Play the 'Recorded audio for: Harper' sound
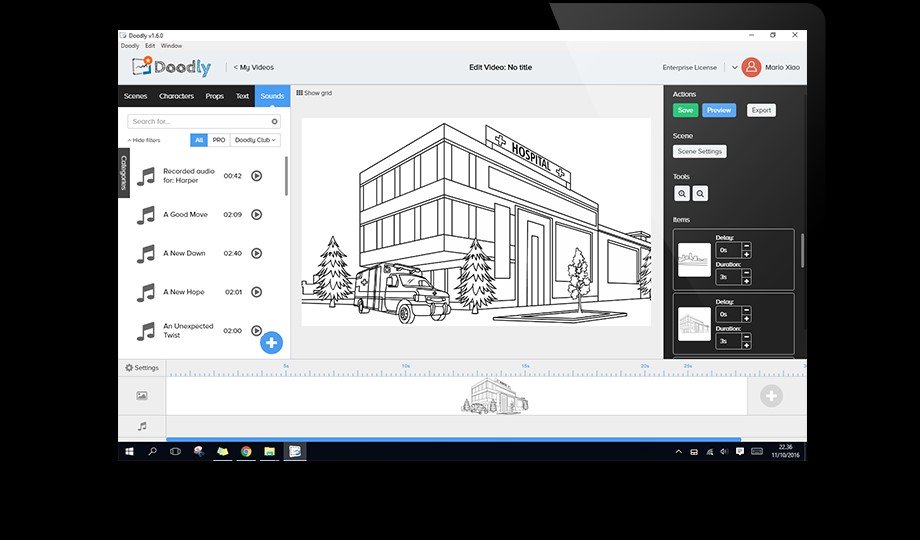The width and height of the screenshot is (920, 540). click(256, 176)
